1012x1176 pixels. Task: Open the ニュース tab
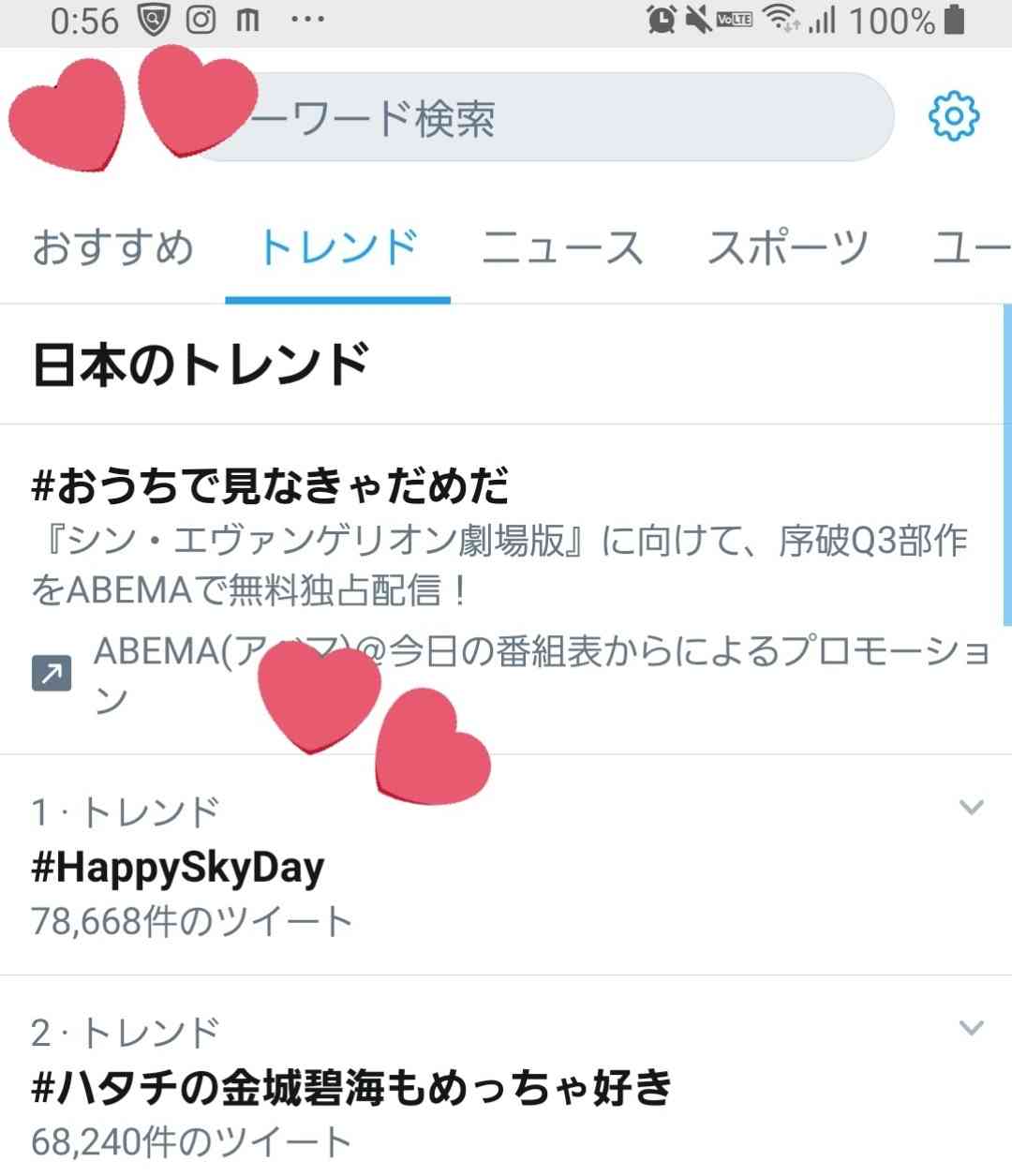click(562, 248)
